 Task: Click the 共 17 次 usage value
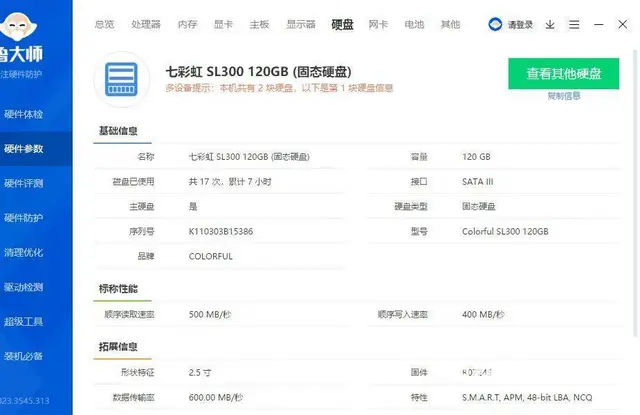pyautogui.click(x=230, y=182)
